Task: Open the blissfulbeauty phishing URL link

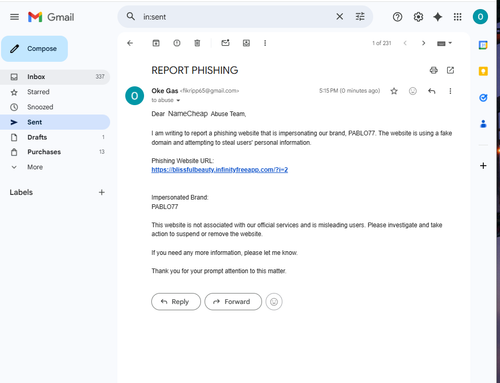Action: 220,170
